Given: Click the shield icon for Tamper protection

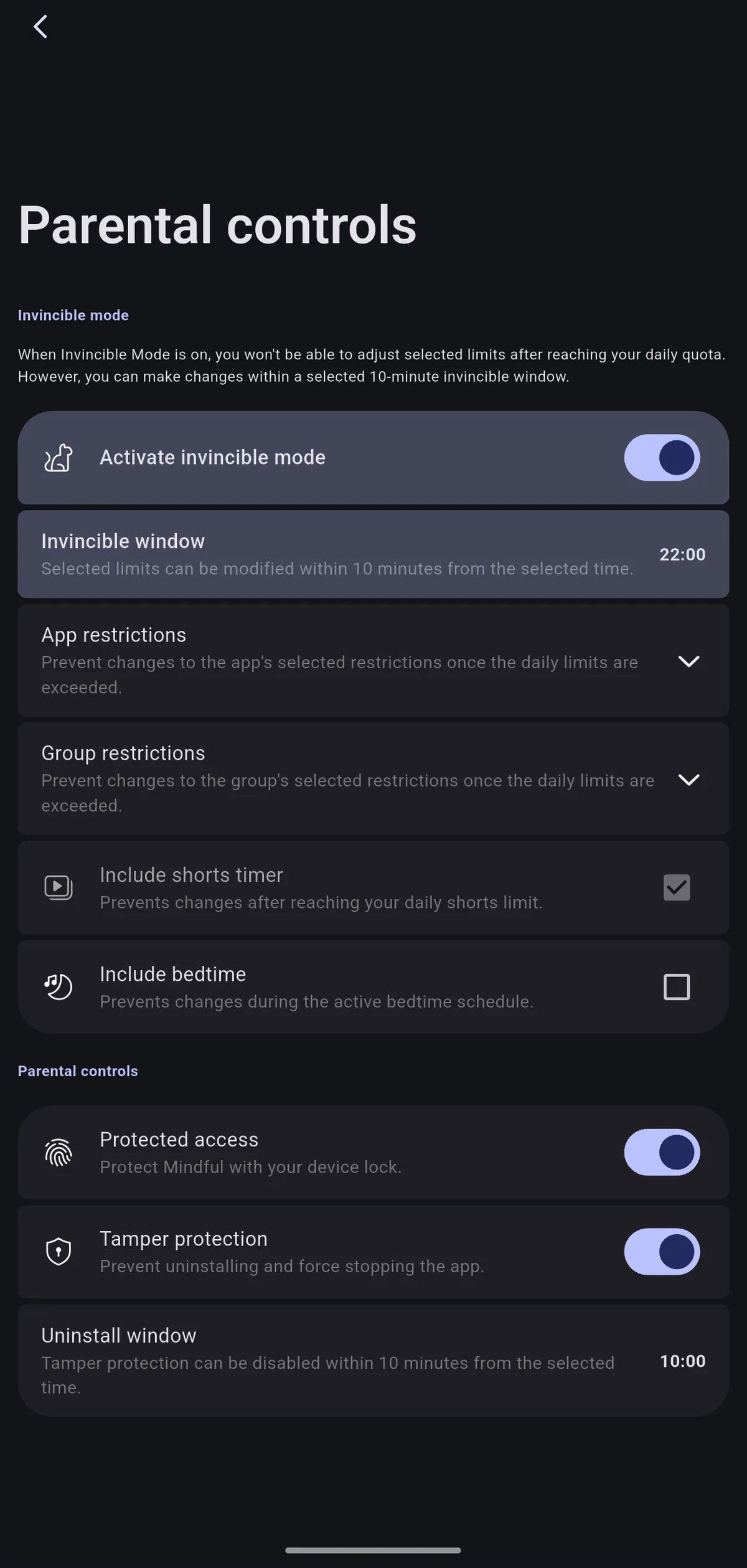Looking at the screenshot, I should [x=58, y=1252].
